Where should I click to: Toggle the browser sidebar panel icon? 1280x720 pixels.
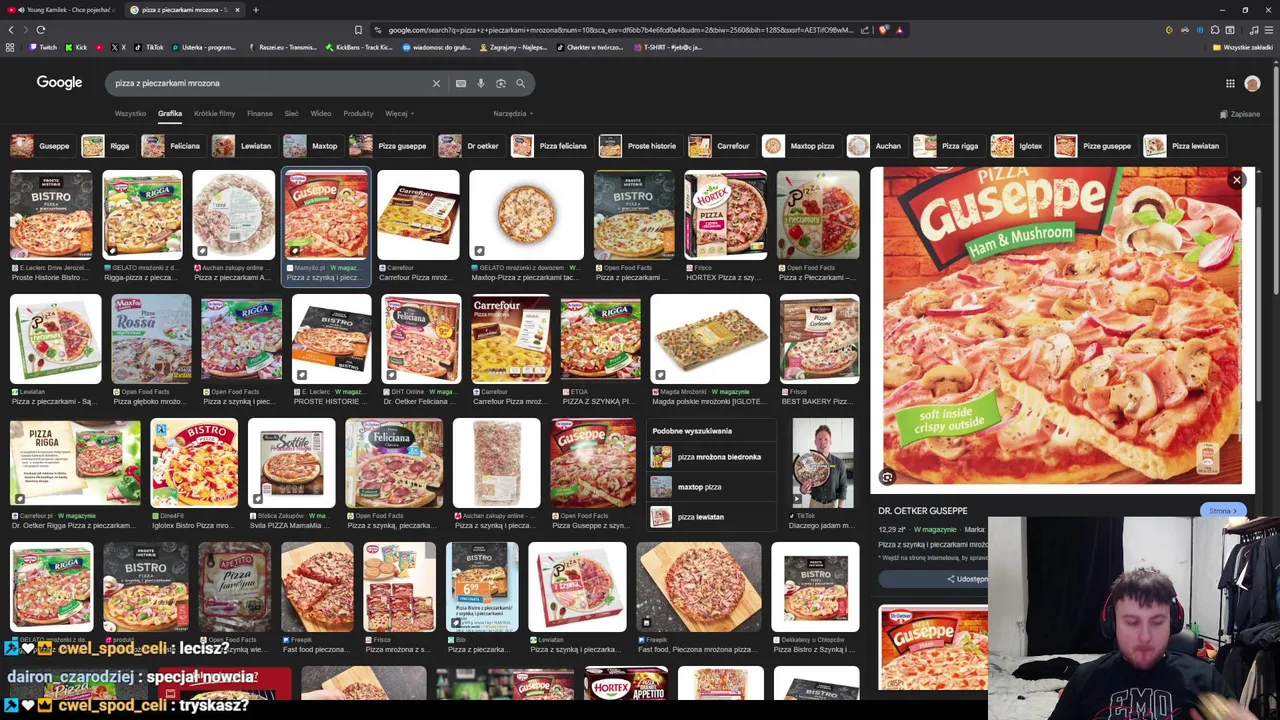(x=1230, y=30)
